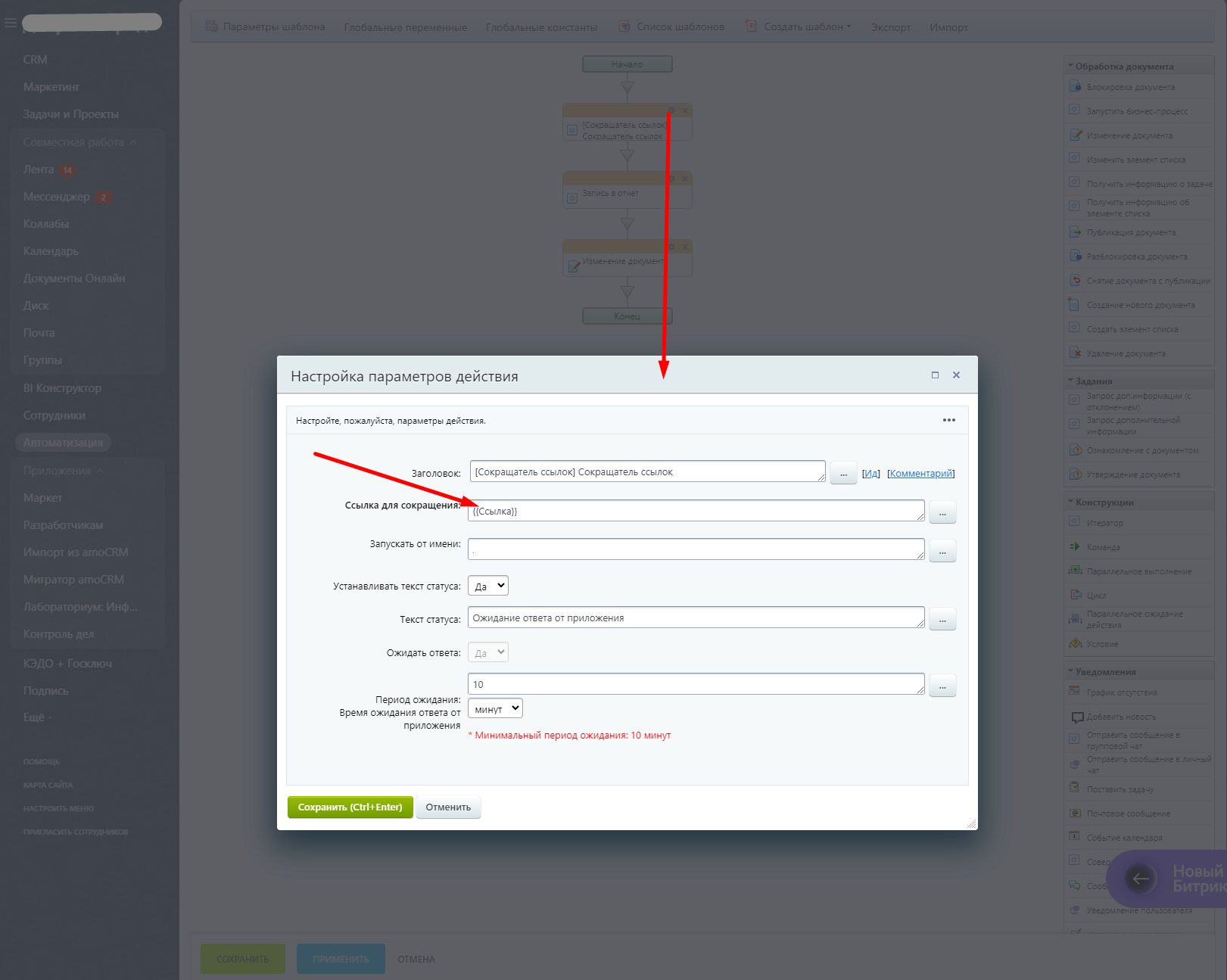Click the Период ожидания value field
Screen dimensions: 1227x980
click(x=696, y=684)
